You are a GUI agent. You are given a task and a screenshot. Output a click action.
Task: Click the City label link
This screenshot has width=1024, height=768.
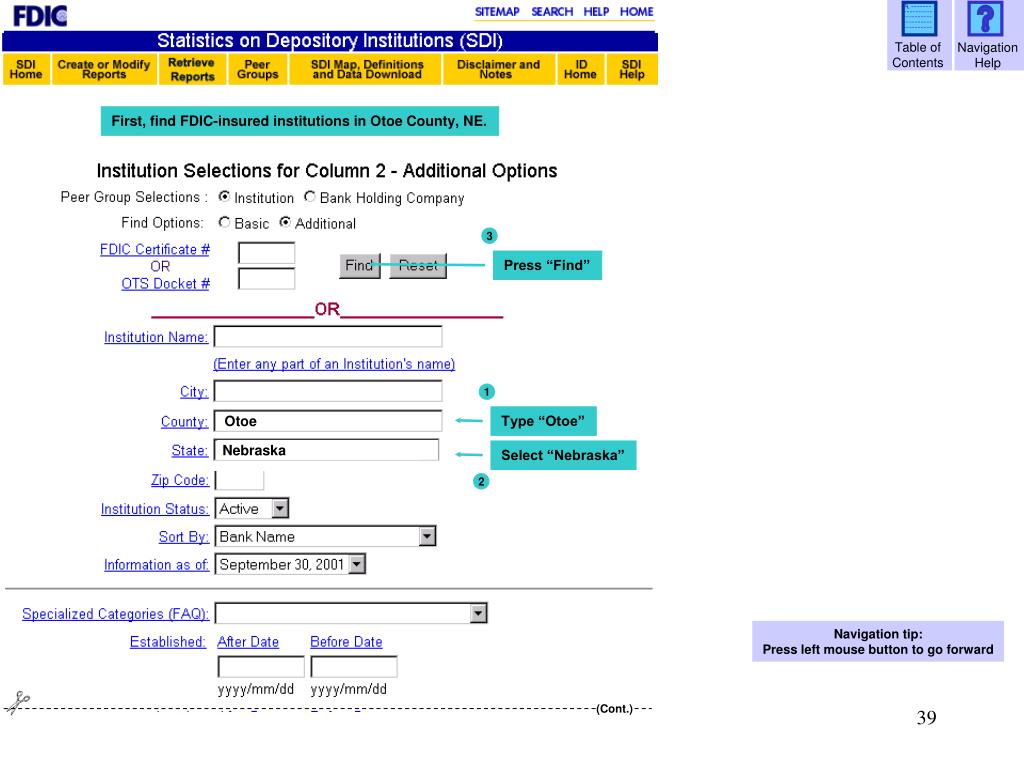point(194,392)
